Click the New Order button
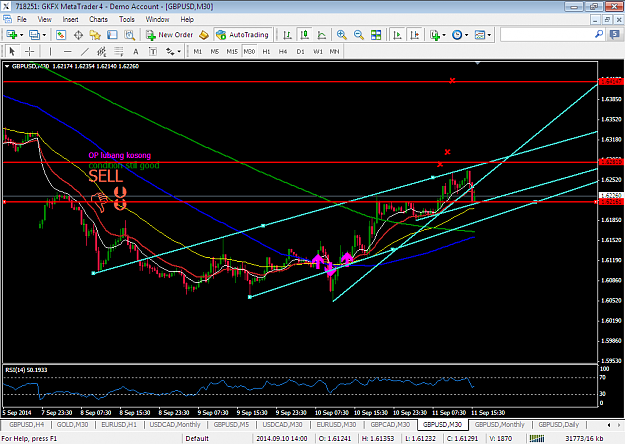Viewport: 625px width, 444px height. pyautogui.click(x=169, y=35)
